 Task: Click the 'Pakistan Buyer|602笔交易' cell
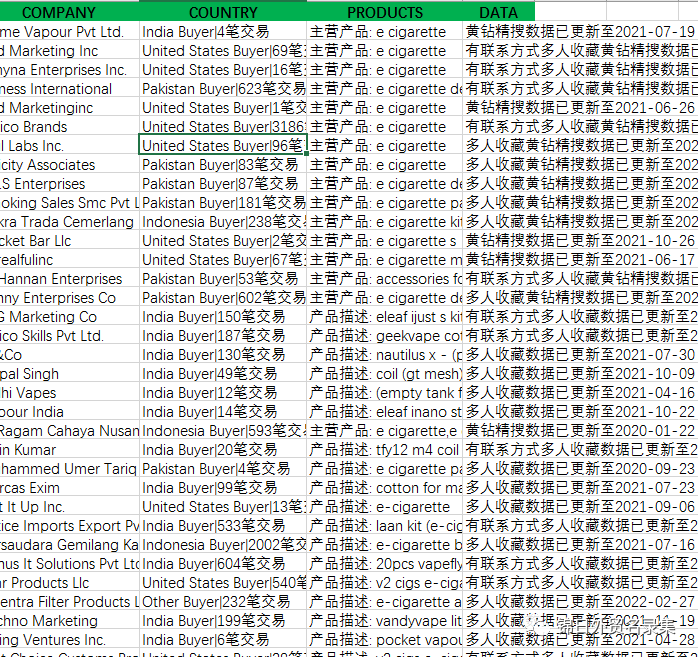point(223,298)
